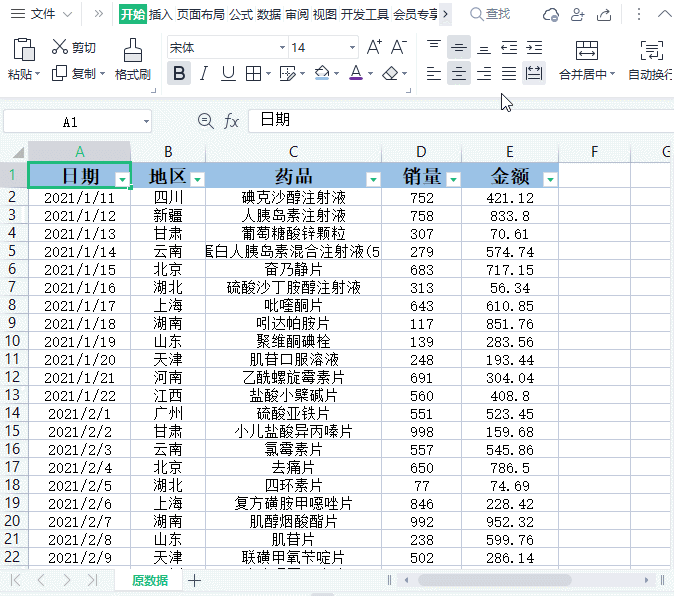Click the eraser clear formatting icon
The image size is (674, 596).
coord(390,73)
